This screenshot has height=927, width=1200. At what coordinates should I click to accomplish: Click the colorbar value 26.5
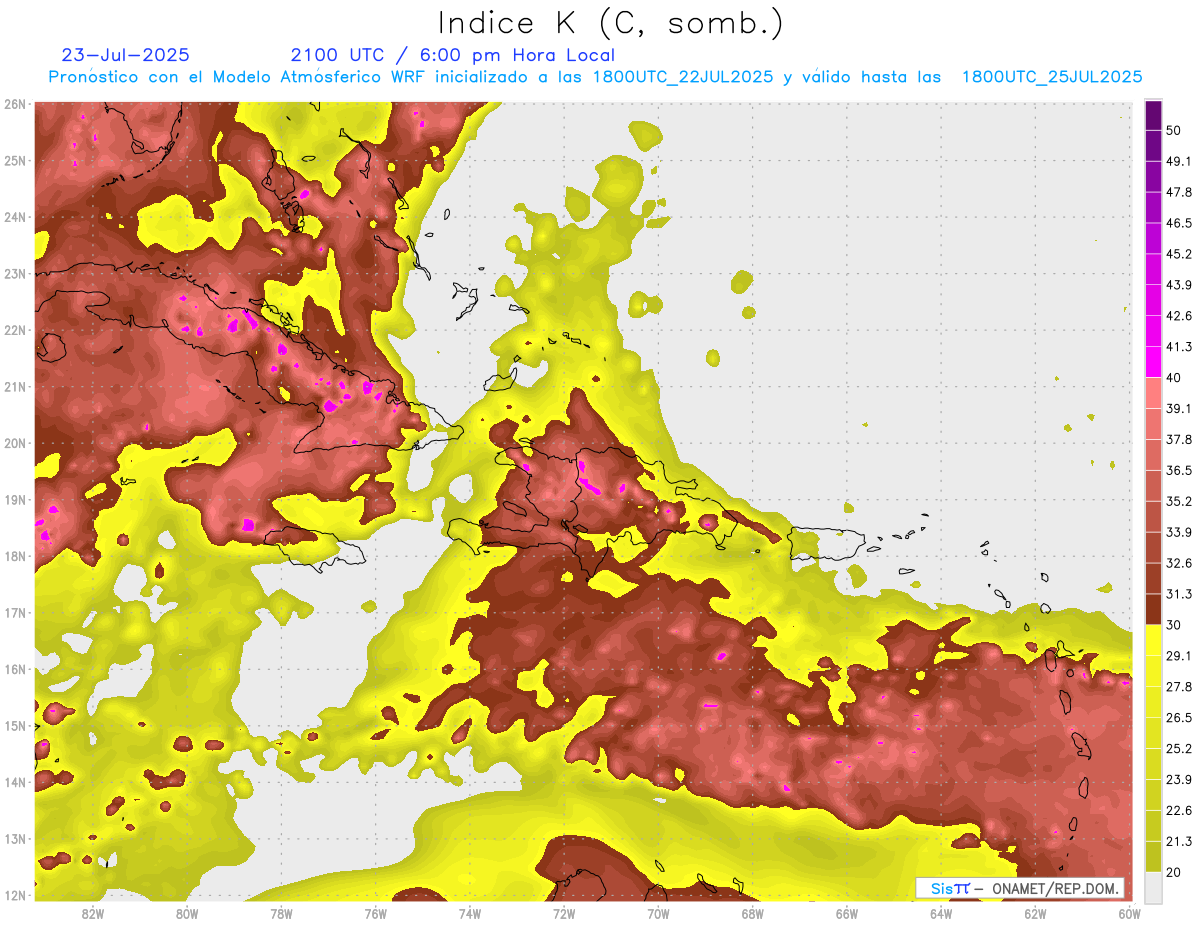click(x=1179, y=718)
